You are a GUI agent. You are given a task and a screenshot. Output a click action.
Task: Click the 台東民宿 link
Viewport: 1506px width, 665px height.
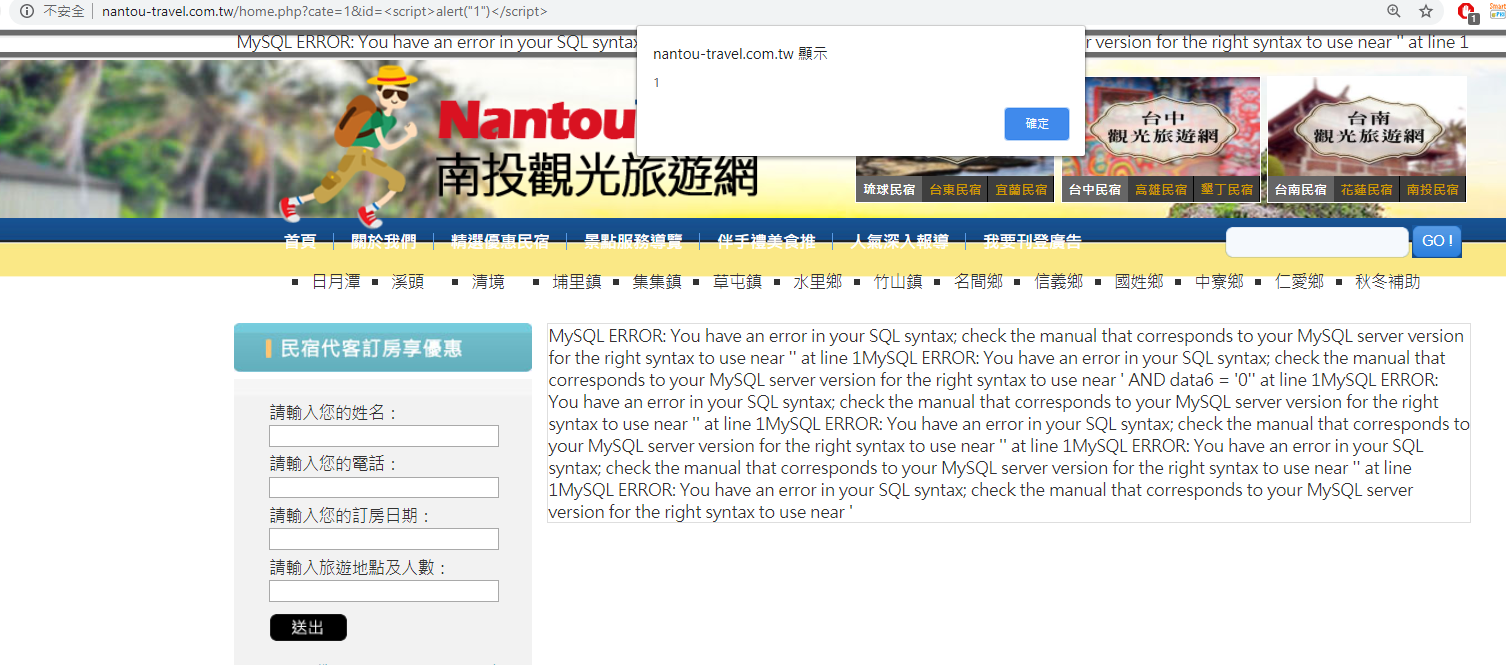pos(955,189)
